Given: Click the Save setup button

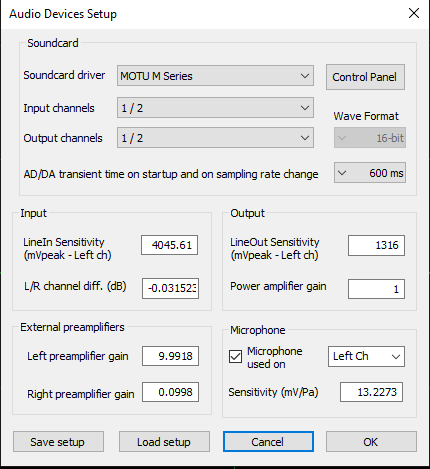Looking at the screenshot, I should tap(58, 442).
